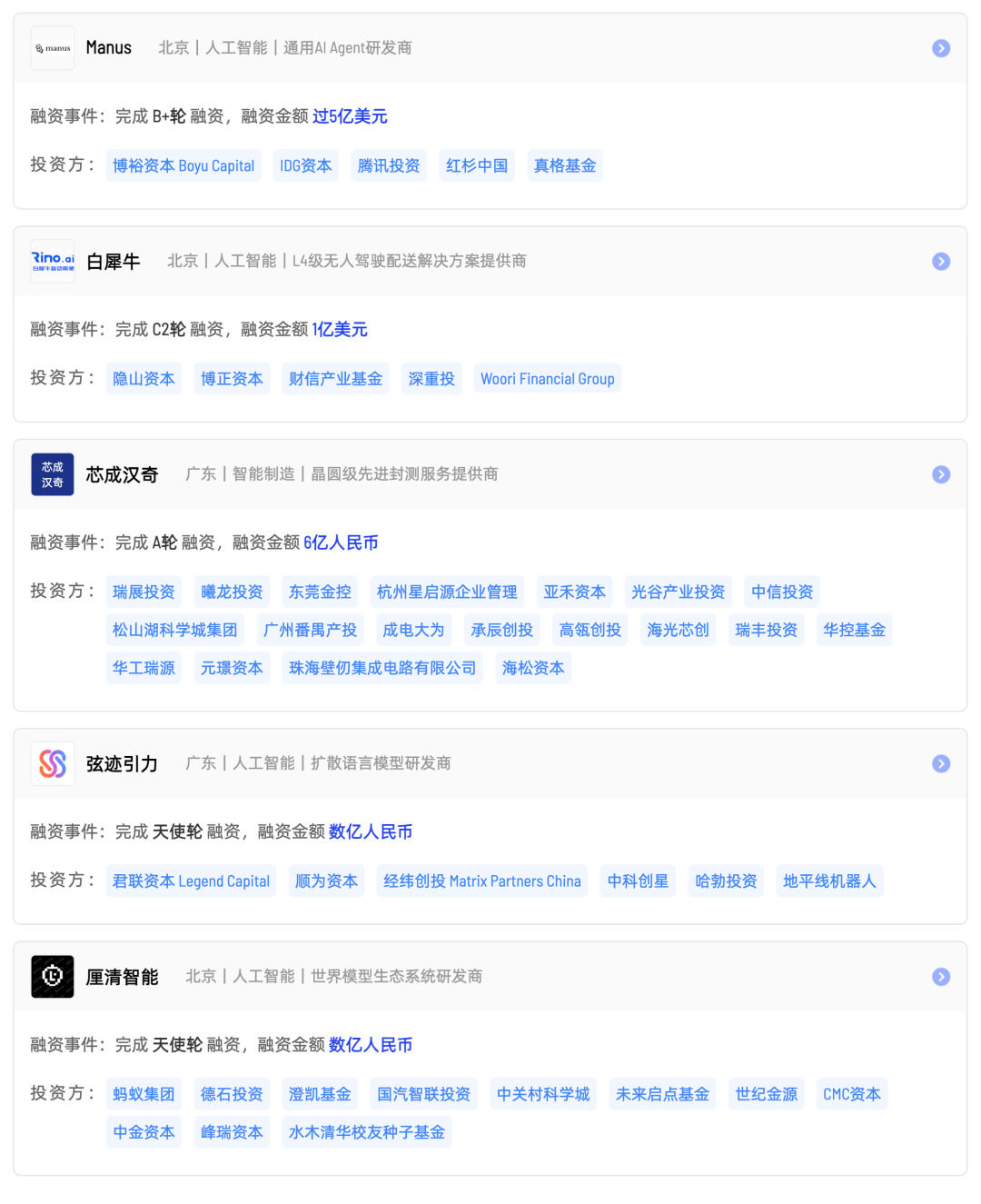Expand the 厘清智能 card arrow

[x=941, y=977]
